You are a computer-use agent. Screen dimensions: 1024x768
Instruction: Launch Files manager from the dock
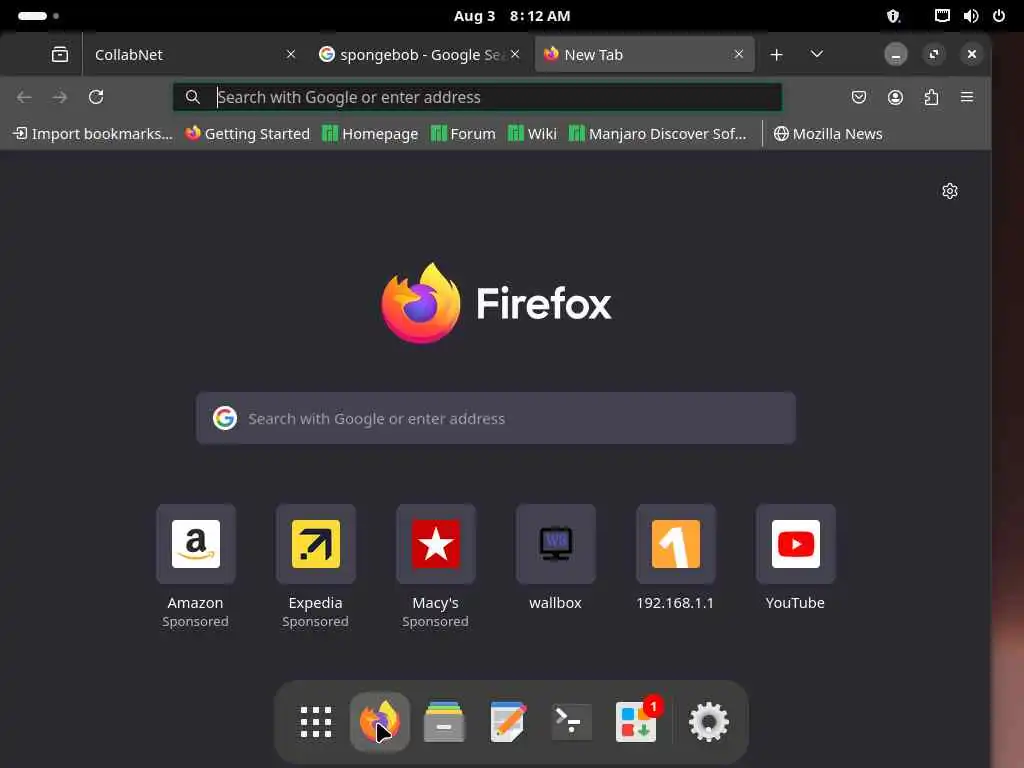pos(444,722)
